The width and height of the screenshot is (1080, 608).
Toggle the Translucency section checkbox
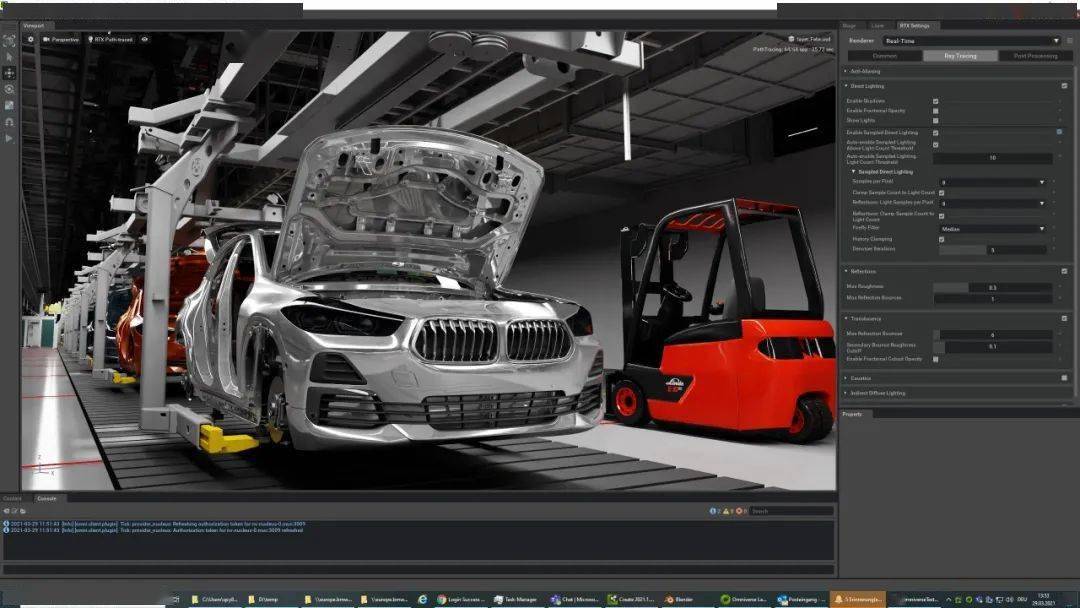[1065, 319]
